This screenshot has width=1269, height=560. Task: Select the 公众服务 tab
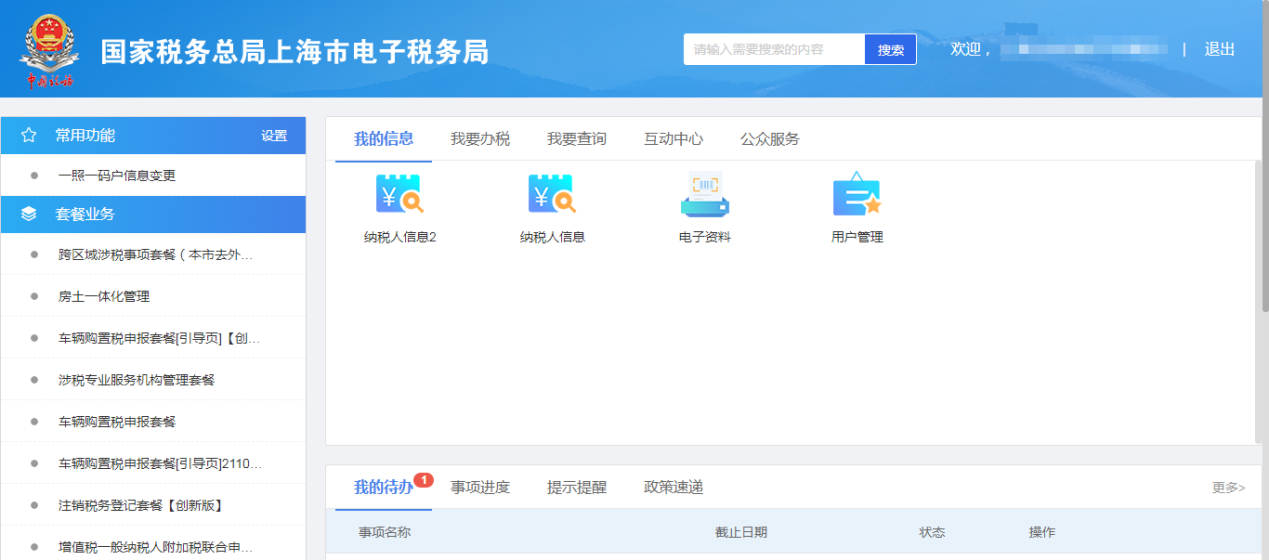(769, 139)
